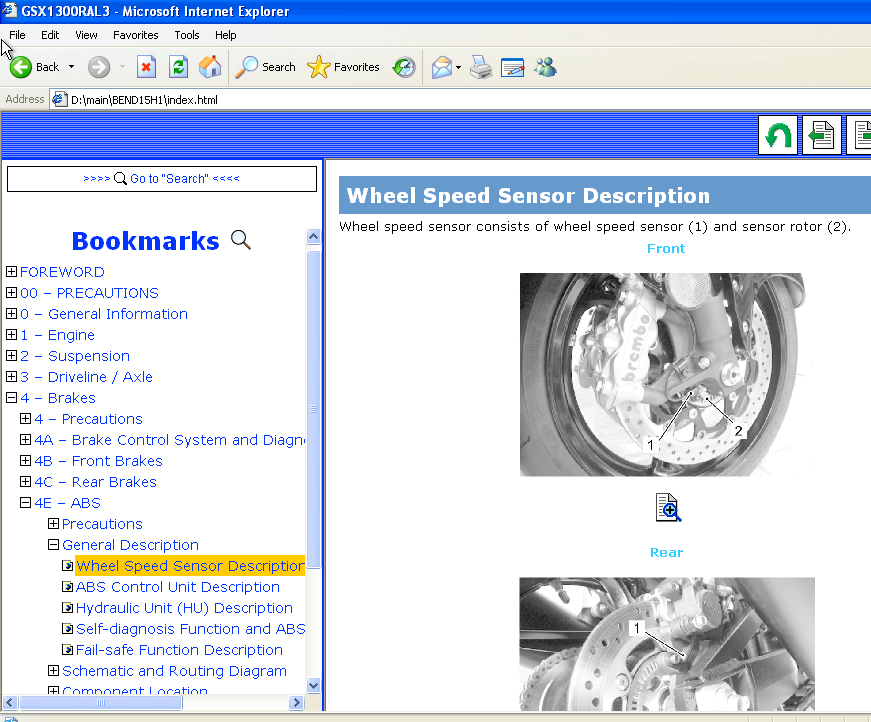Click the Print icon
Screen dimensions: 871x722
point(480,67)
